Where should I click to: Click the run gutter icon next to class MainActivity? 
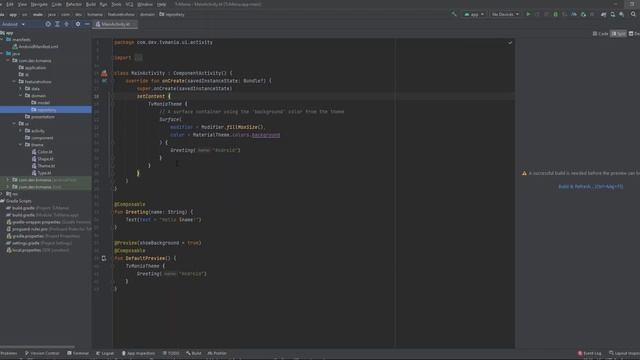pos(104,73)
